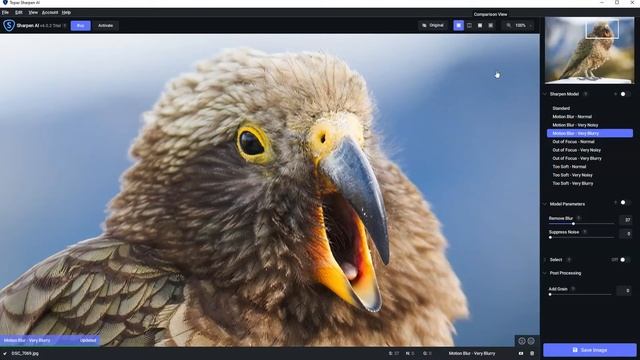Click help icon next to Sharpen Model
This screenshot has width=640, height=360.
coord(585,94)
